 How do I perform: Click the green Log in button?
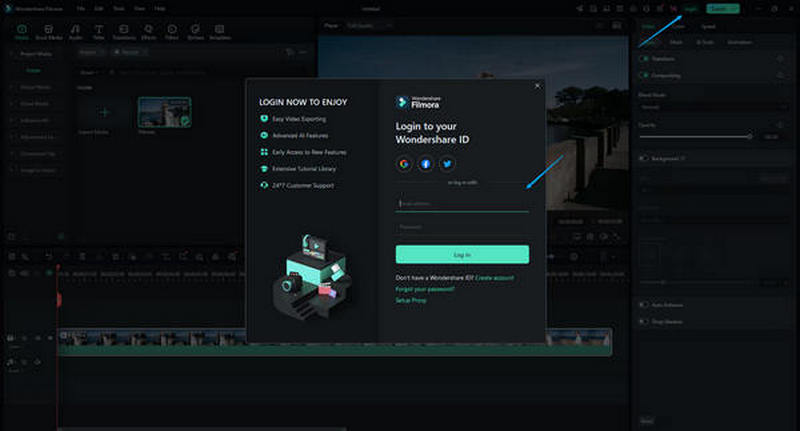point(462,255)
